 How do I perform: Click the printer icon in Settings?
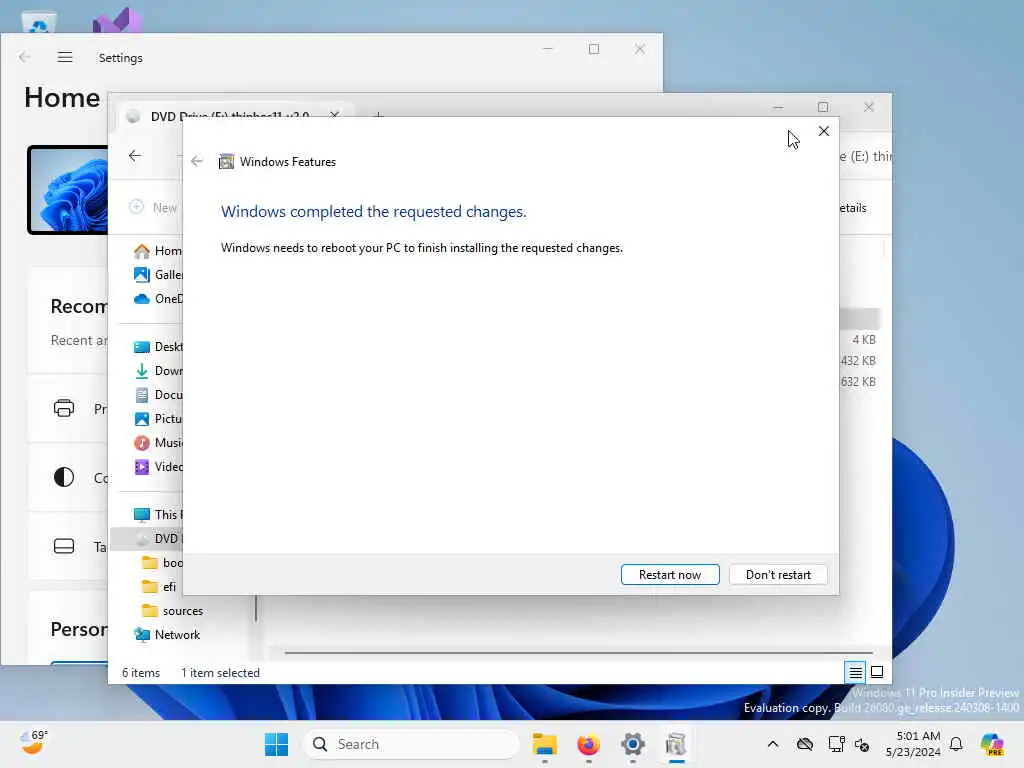[63, 408]
